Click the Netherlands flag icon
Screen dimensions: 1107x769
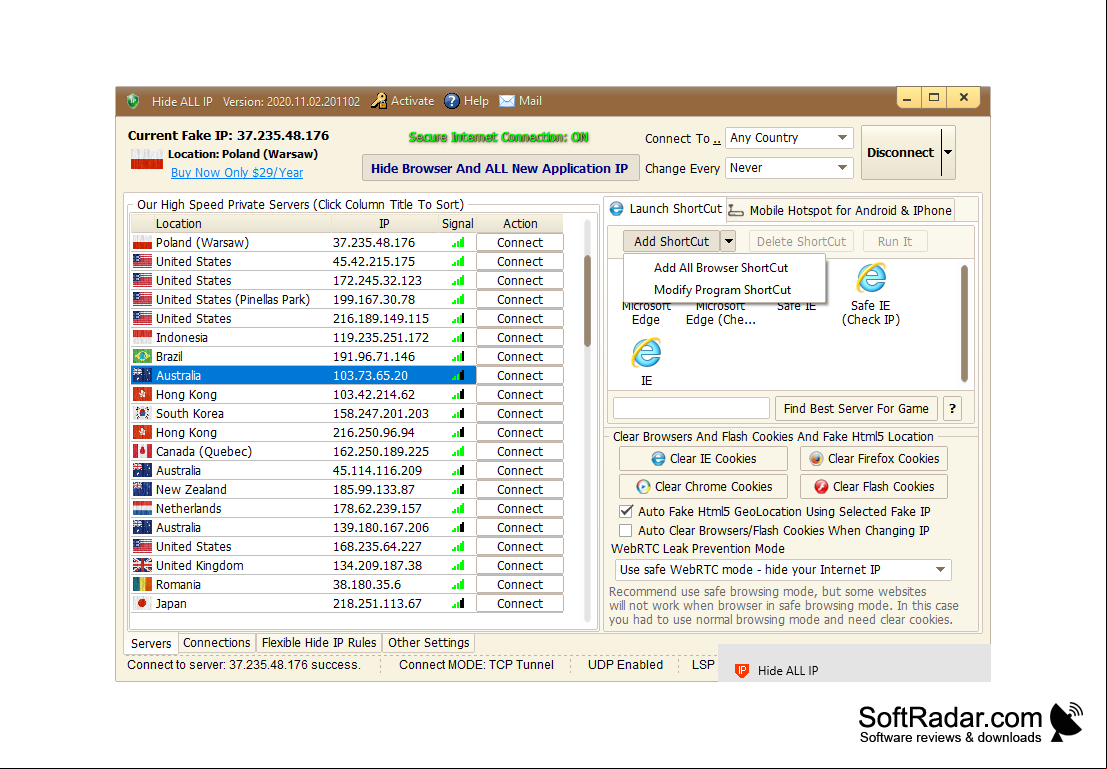pyautogui.click(x=143, y=508)
